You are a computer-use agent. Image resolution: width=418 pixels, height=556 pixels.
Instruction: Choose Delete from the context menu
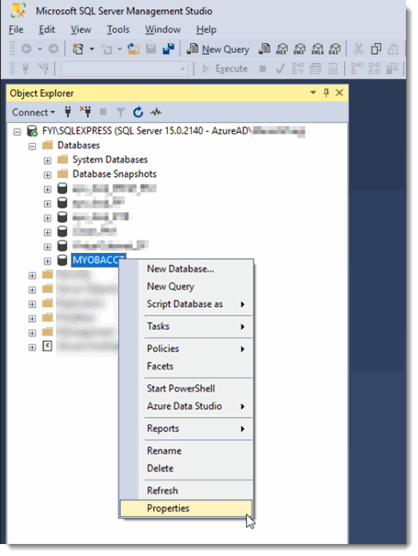coord(186,468)
